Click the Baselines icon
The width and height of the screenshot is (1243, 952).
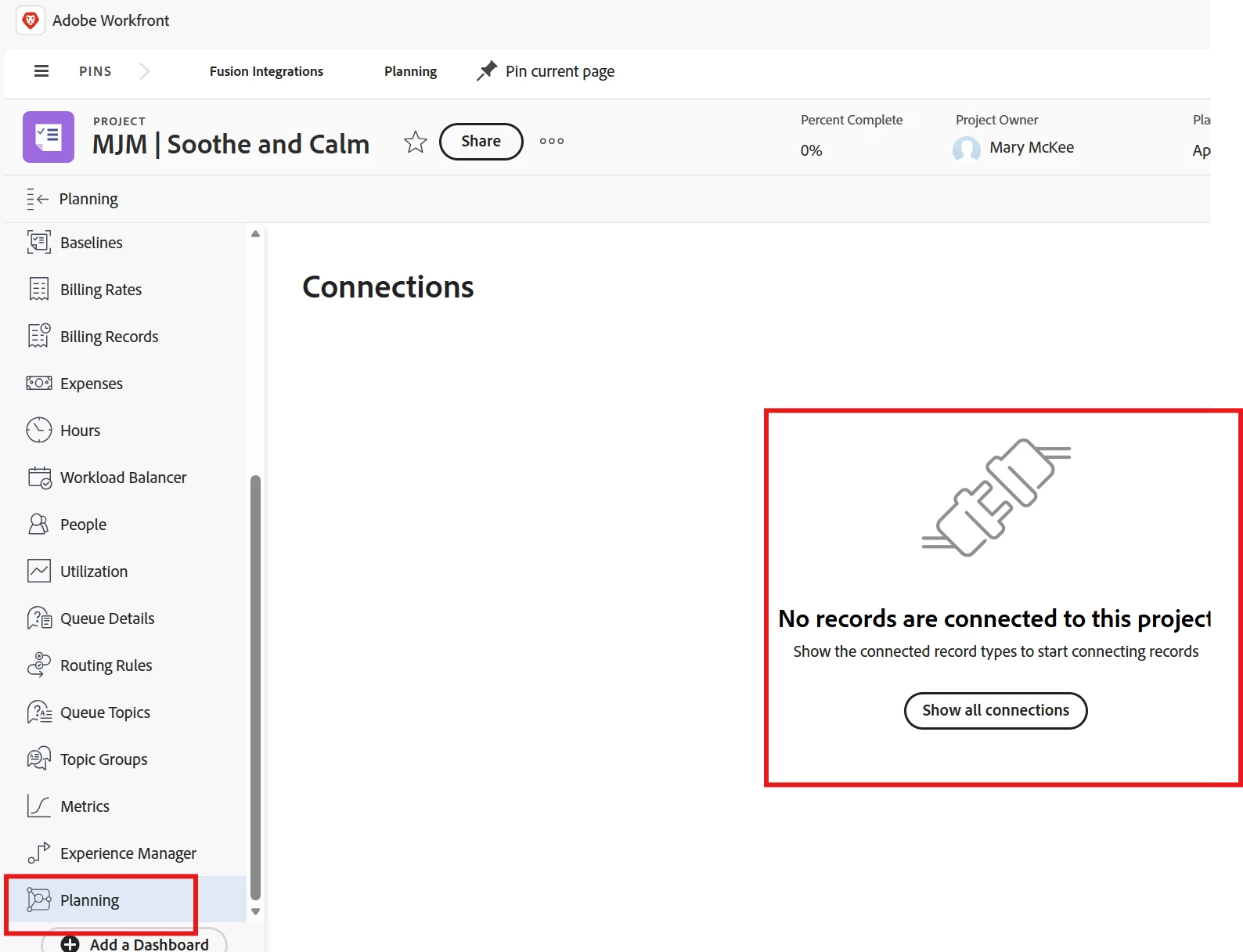[39, 242]
